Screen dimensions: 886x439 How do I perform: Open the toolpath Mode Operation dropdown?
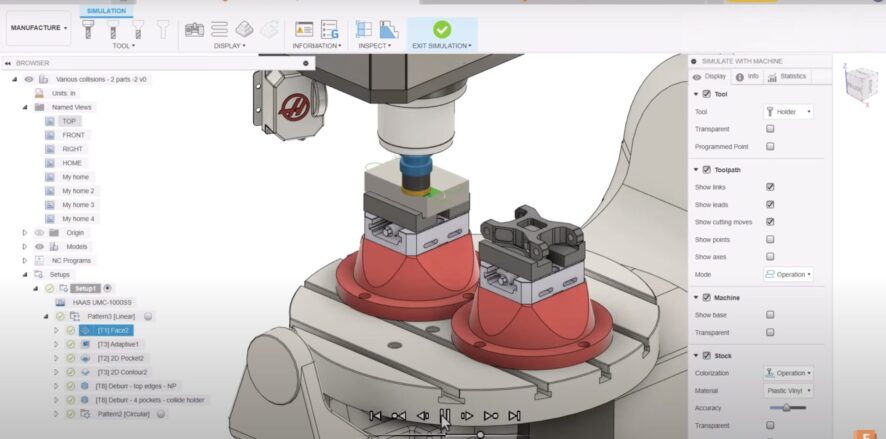click(x=788, y=275)
